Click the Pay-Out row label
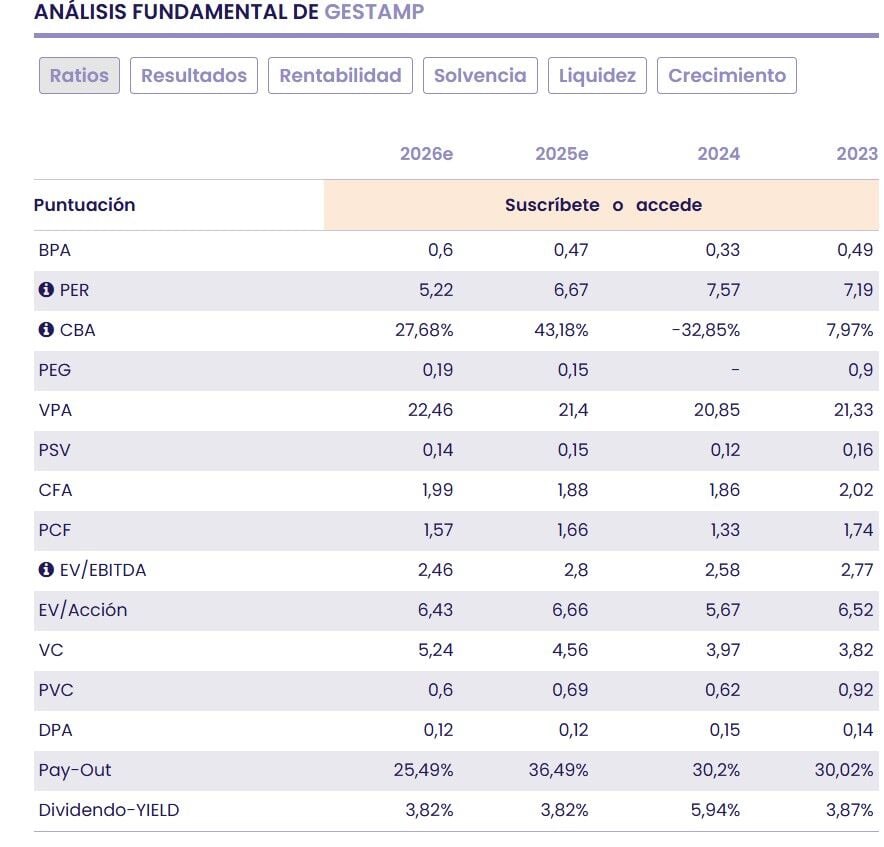The width and height of the screenshot is (884, 847). pyautogui.click(x=75, y=770)
